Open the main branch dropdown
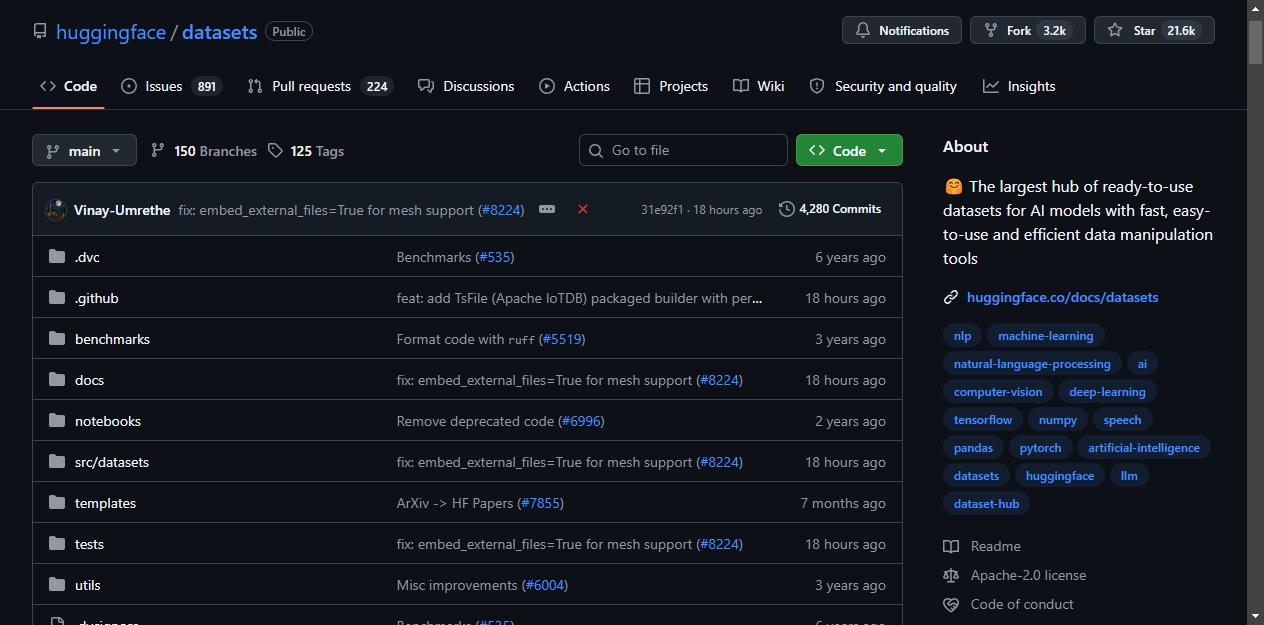The image size is (1264, 625). [84, 151]
